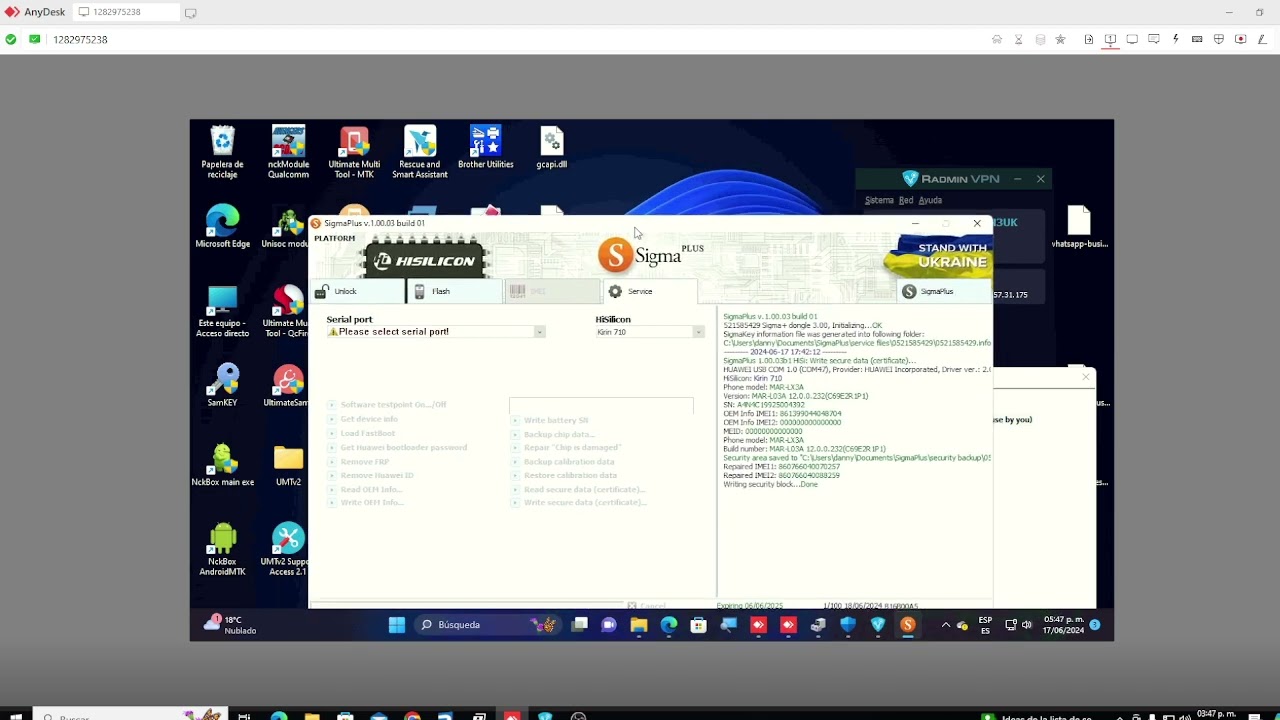1280x720 pixels.
Task: Open the SigmaPlus tab on the right
Action: 936,291
